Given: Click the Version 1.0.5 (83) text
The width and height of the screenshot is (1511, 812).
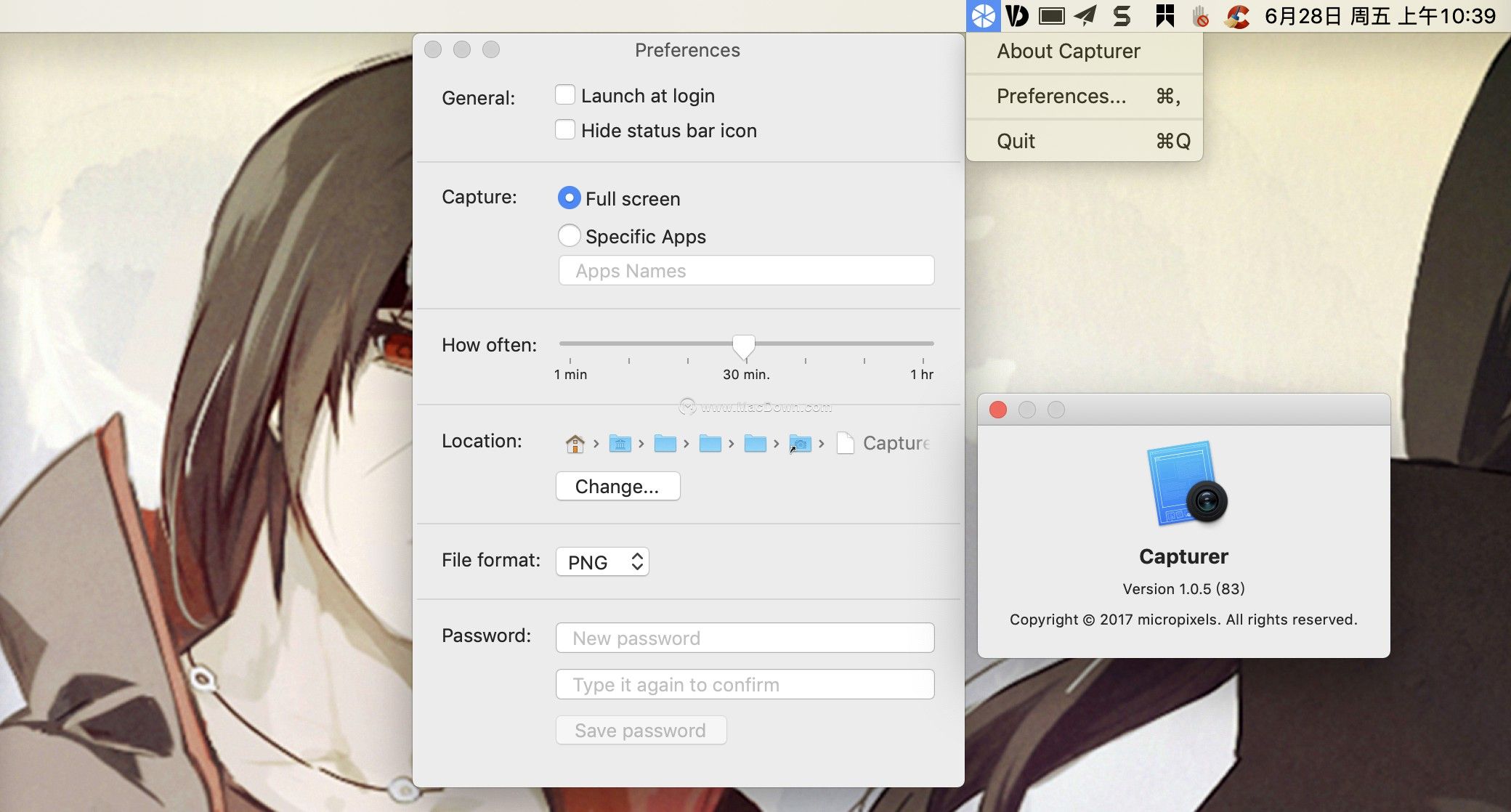Looking at the screenshot, I should (x=1183, y=588).
